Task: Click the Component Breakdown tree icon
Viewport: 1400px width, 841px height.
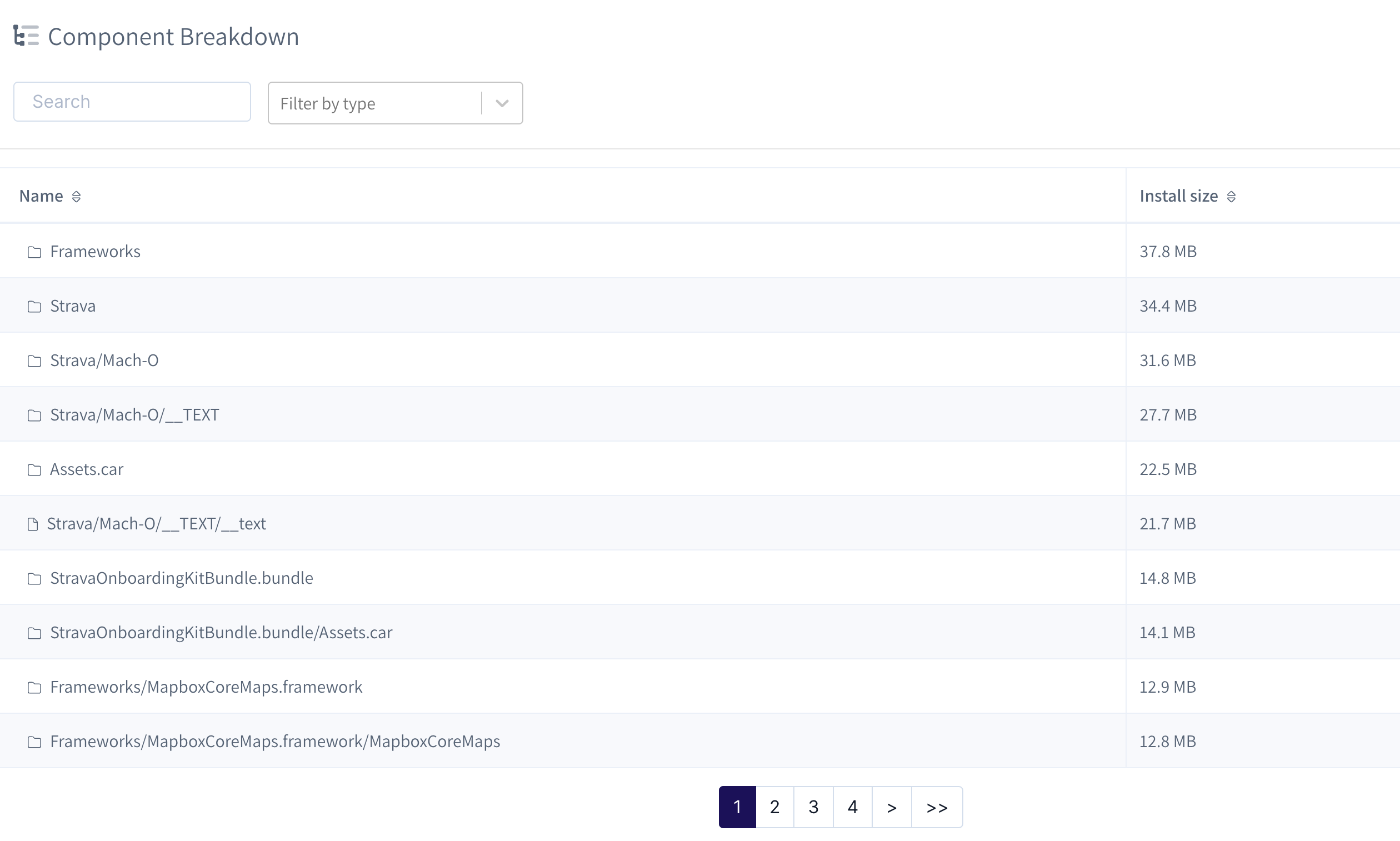Action: [26, 36]
